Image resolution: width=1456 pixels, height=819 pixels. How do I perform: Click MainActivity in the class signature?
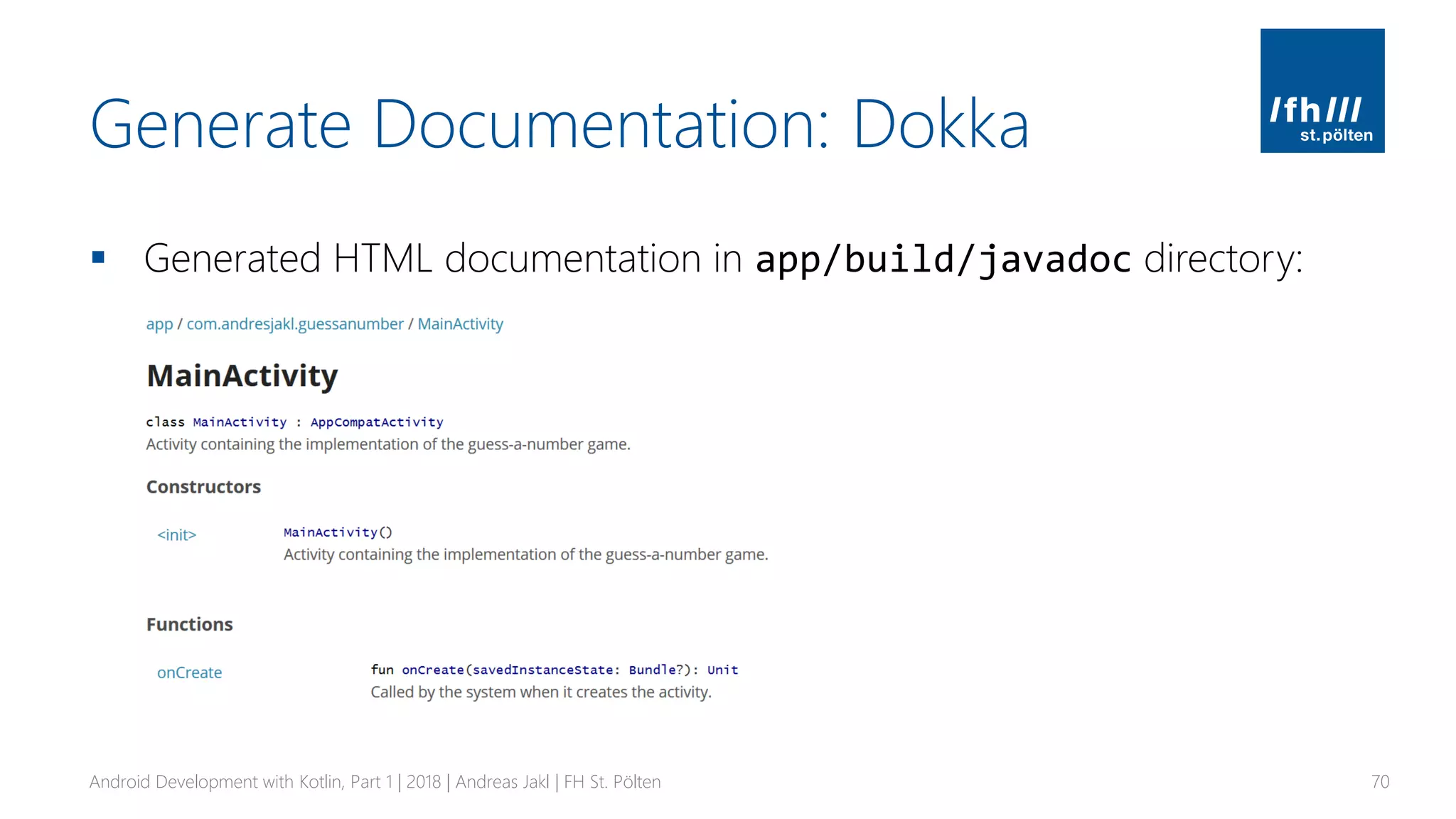click(x=240, y=422)
